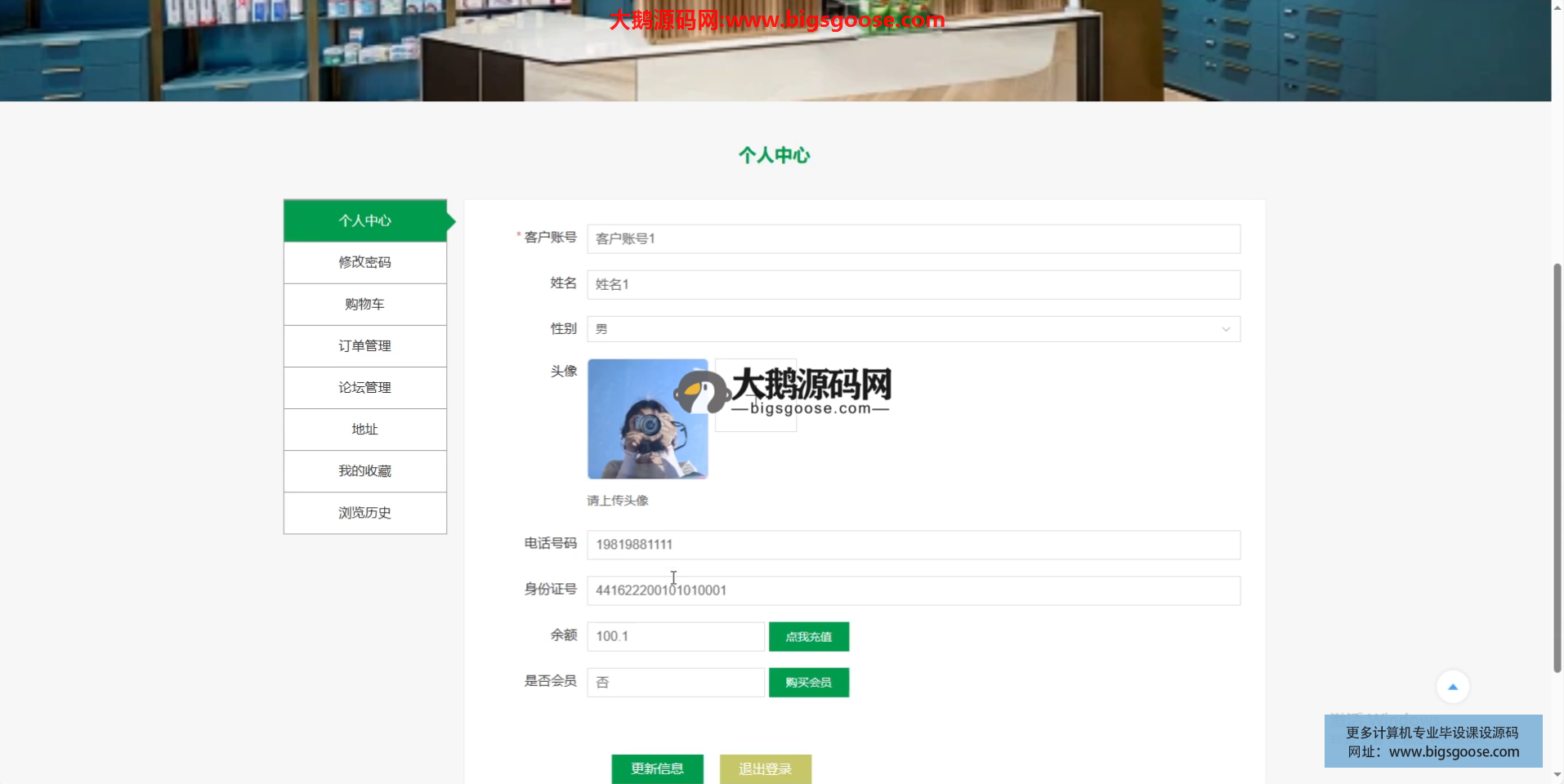Focus the 姓名 text field

click(913, 284)
